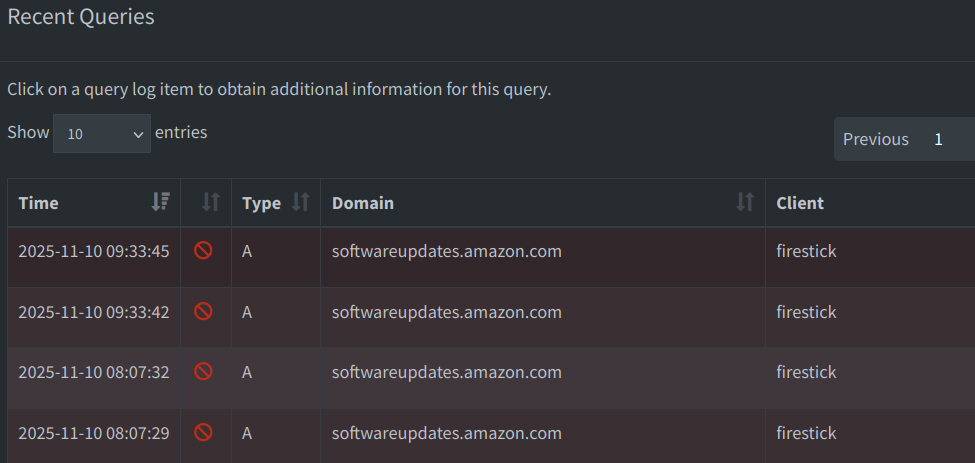Sort by Time column sort icon
This screenshot has height=463, width=975.
coord(161,202)
